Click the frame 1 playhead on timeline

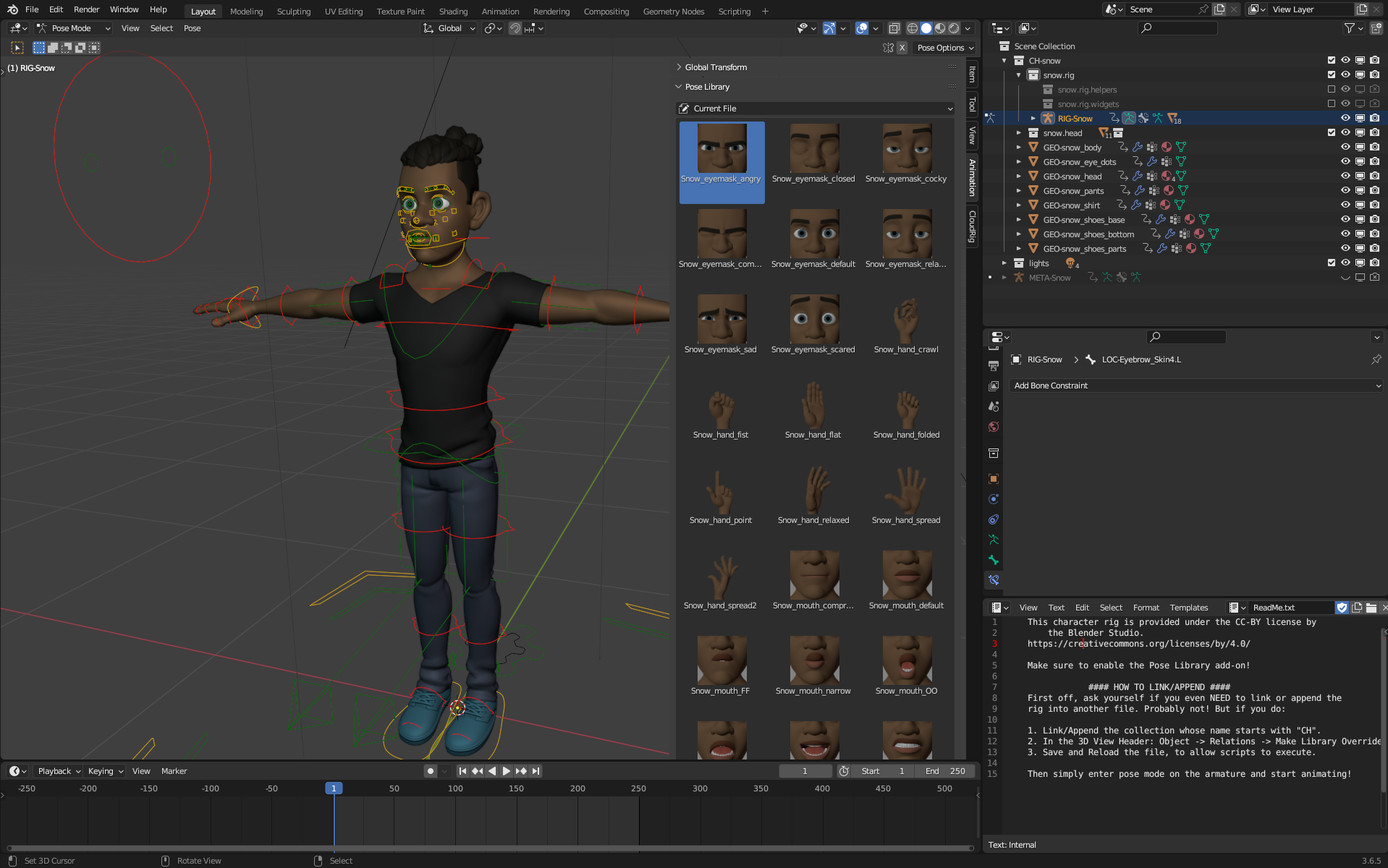(x=334, y=788)
